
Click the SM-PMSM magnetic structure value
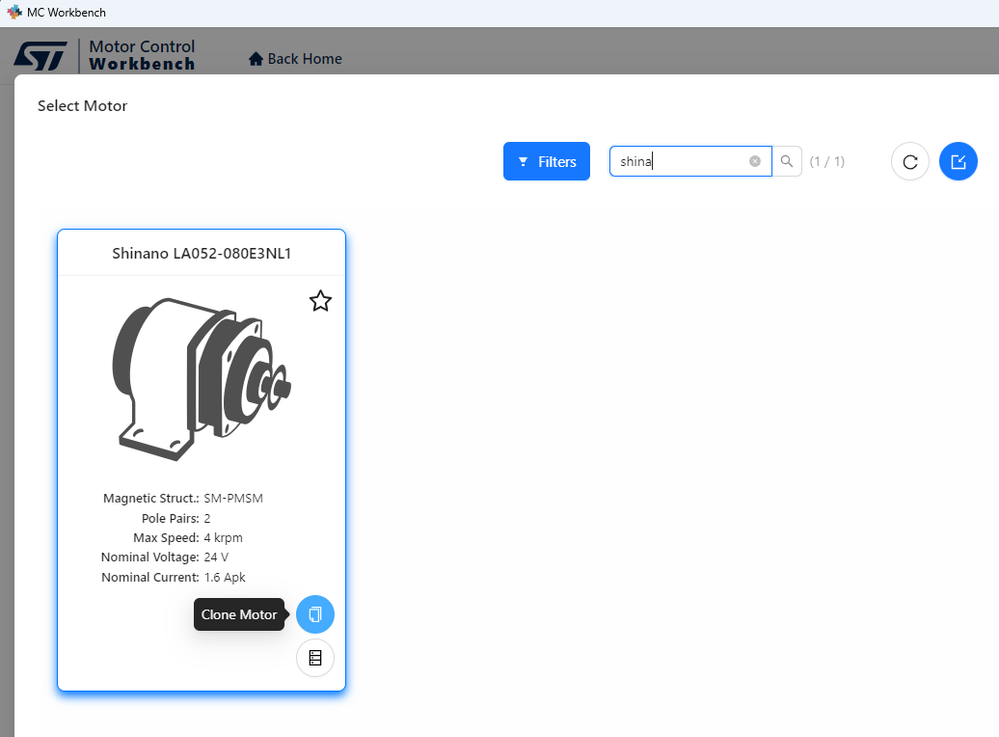pos(233,498)
